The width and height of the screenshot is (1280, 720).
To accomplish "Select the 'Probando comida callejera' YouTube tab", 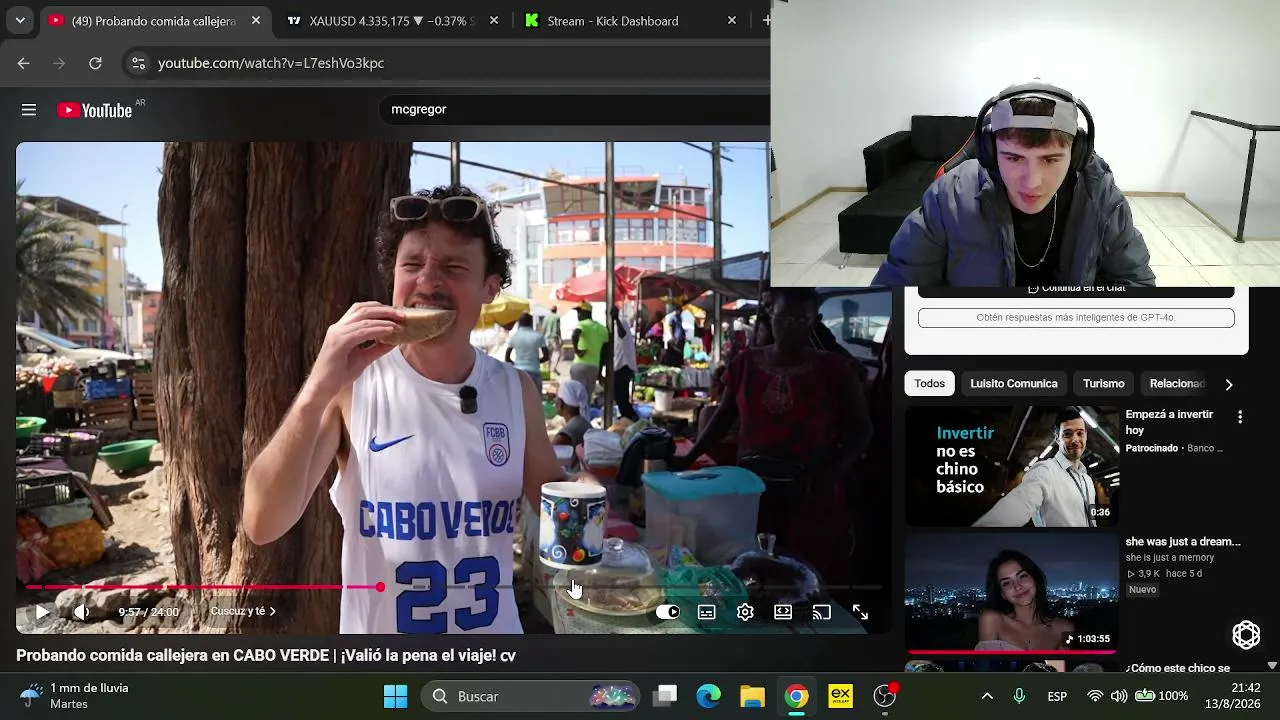I will (155, 21).
